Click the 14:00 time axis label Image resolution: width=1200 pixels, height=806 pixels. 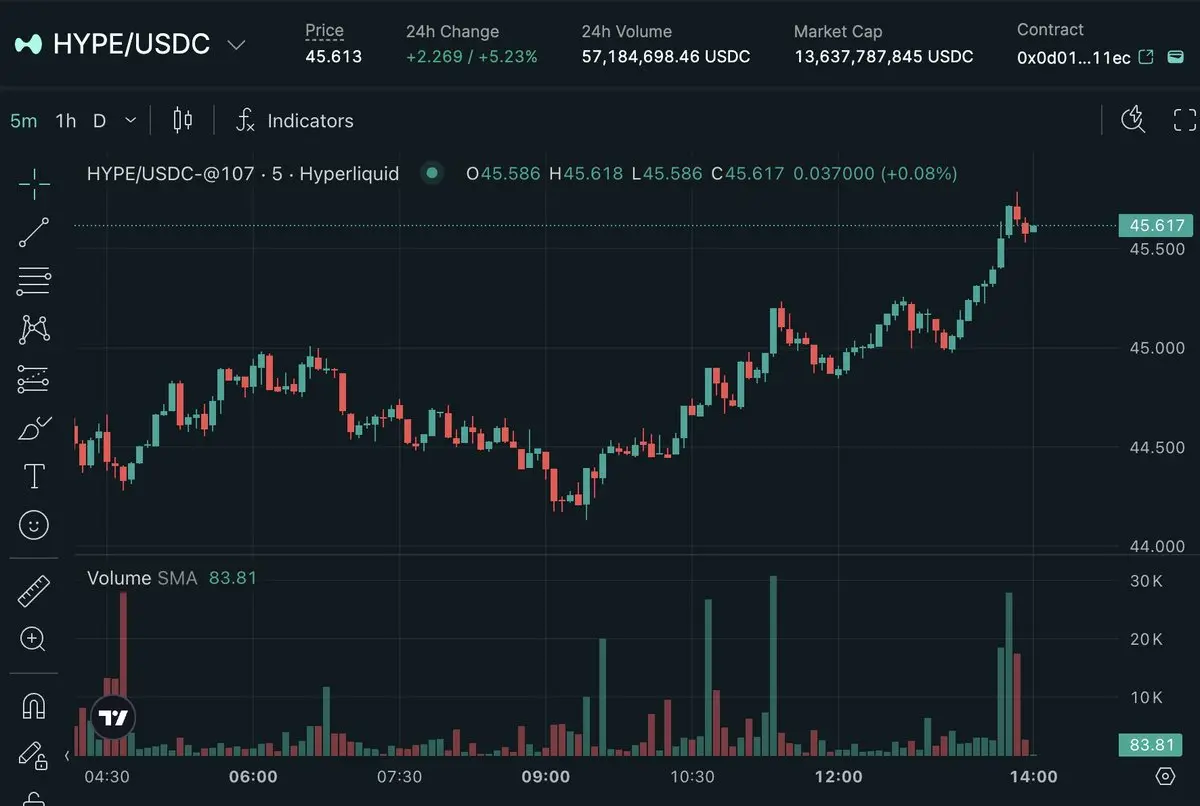[x=1034, y=776]
